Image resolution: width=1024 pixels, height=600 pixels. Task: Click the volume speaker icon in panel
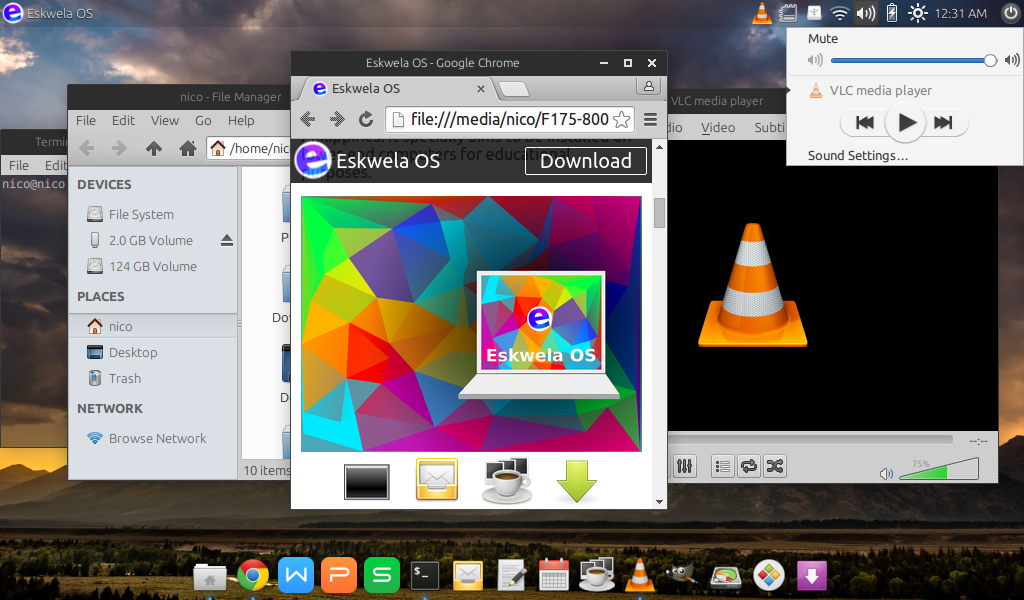[866, 13]
